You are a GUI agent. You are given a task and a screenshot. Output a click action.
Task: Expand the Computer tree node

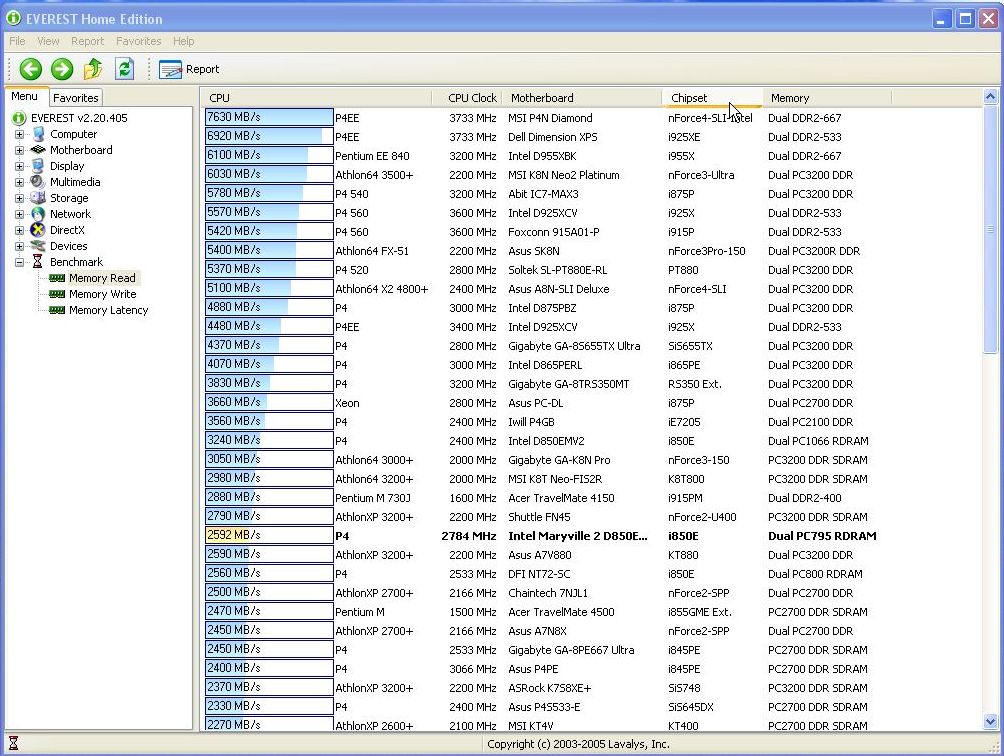coord(19,134)
